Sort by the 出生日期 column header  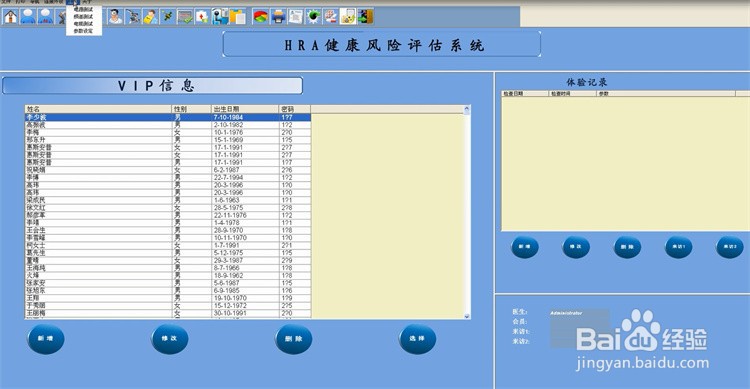[x=245, y=109]
